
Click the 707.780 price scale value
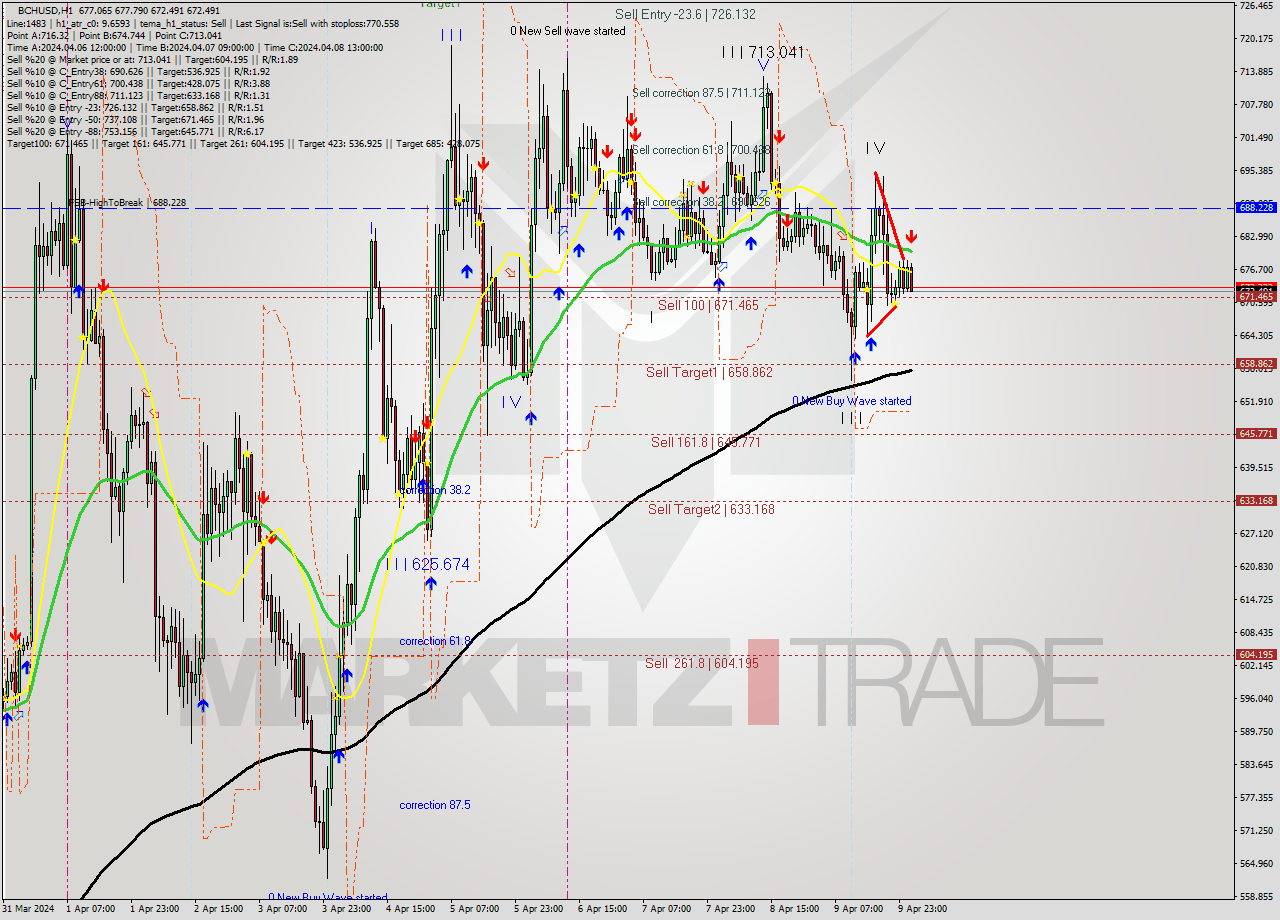pos(1256,105)
